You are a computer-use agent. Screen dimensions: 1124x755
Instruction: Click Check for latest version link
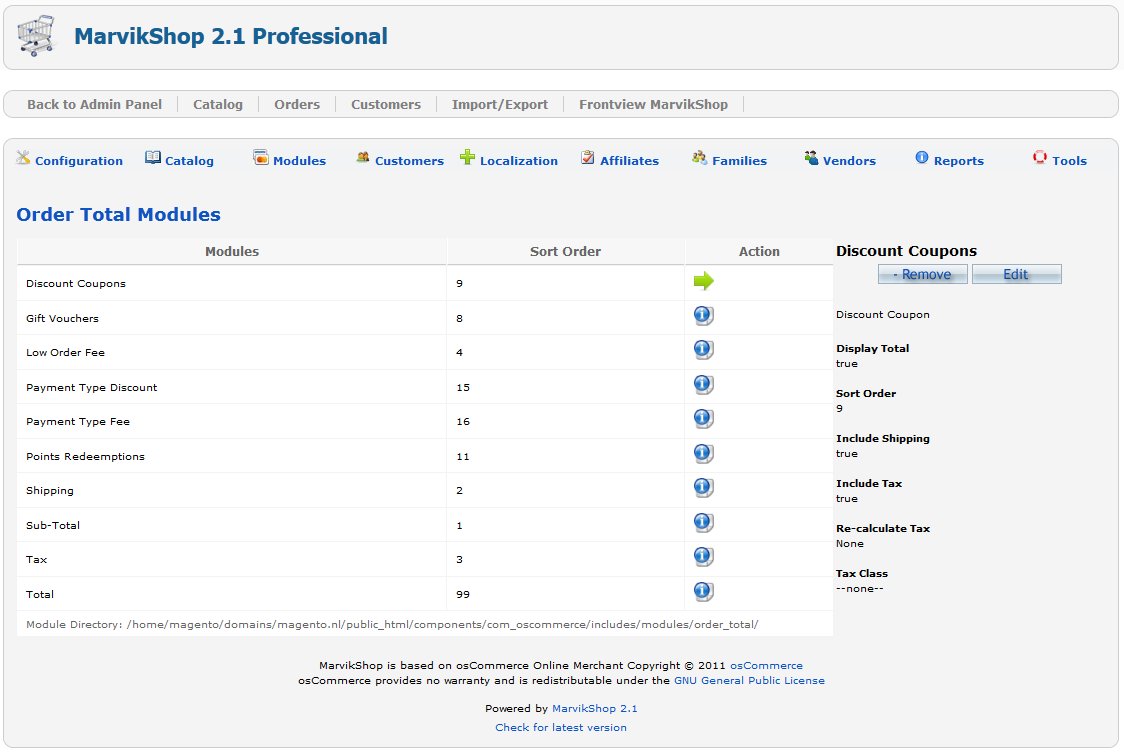tap(561, 728)
